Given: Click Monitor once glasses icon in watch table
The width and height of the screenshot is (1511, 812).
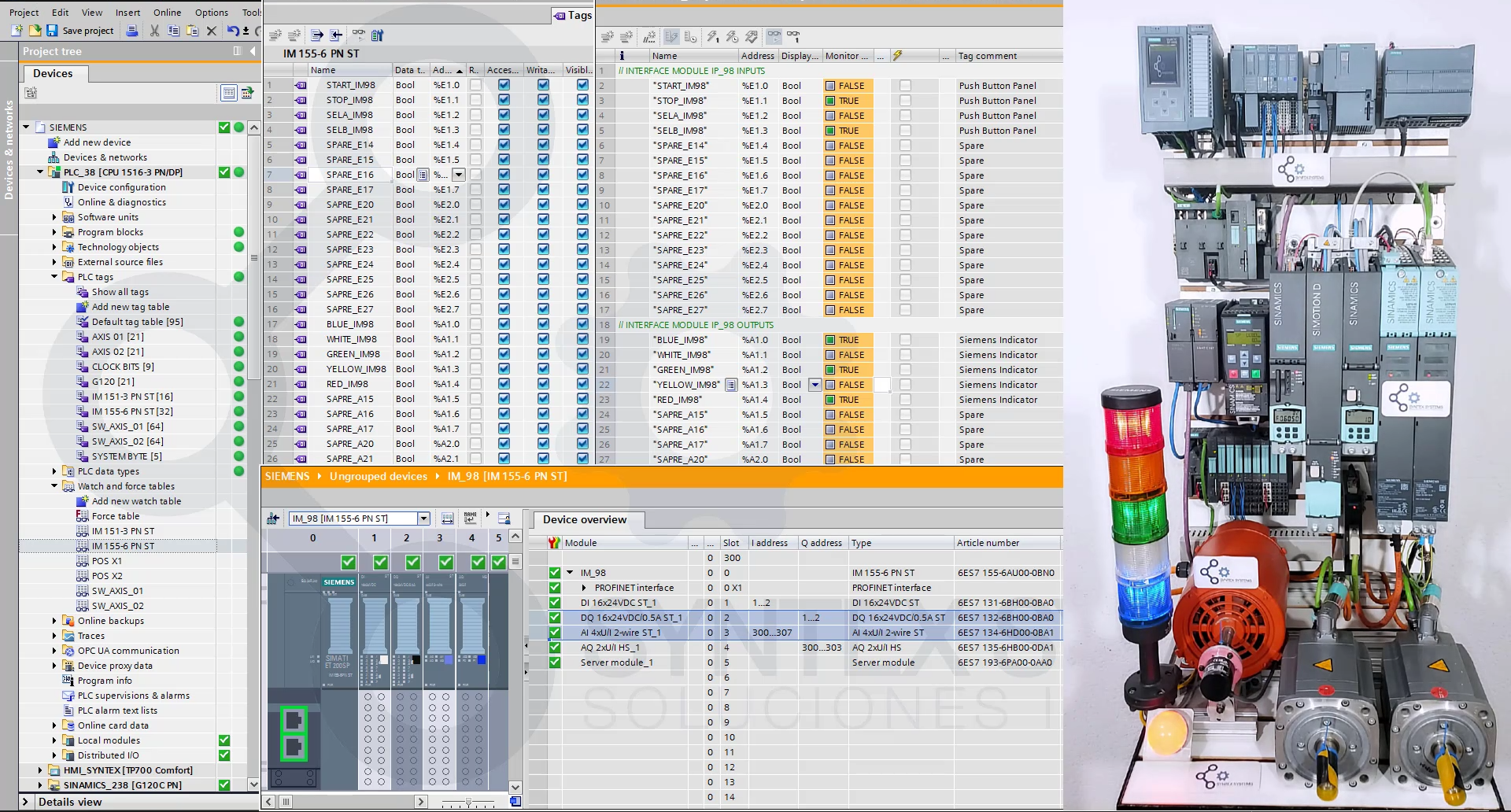Looking at the screenshot, I should click(x=793, y=36).
